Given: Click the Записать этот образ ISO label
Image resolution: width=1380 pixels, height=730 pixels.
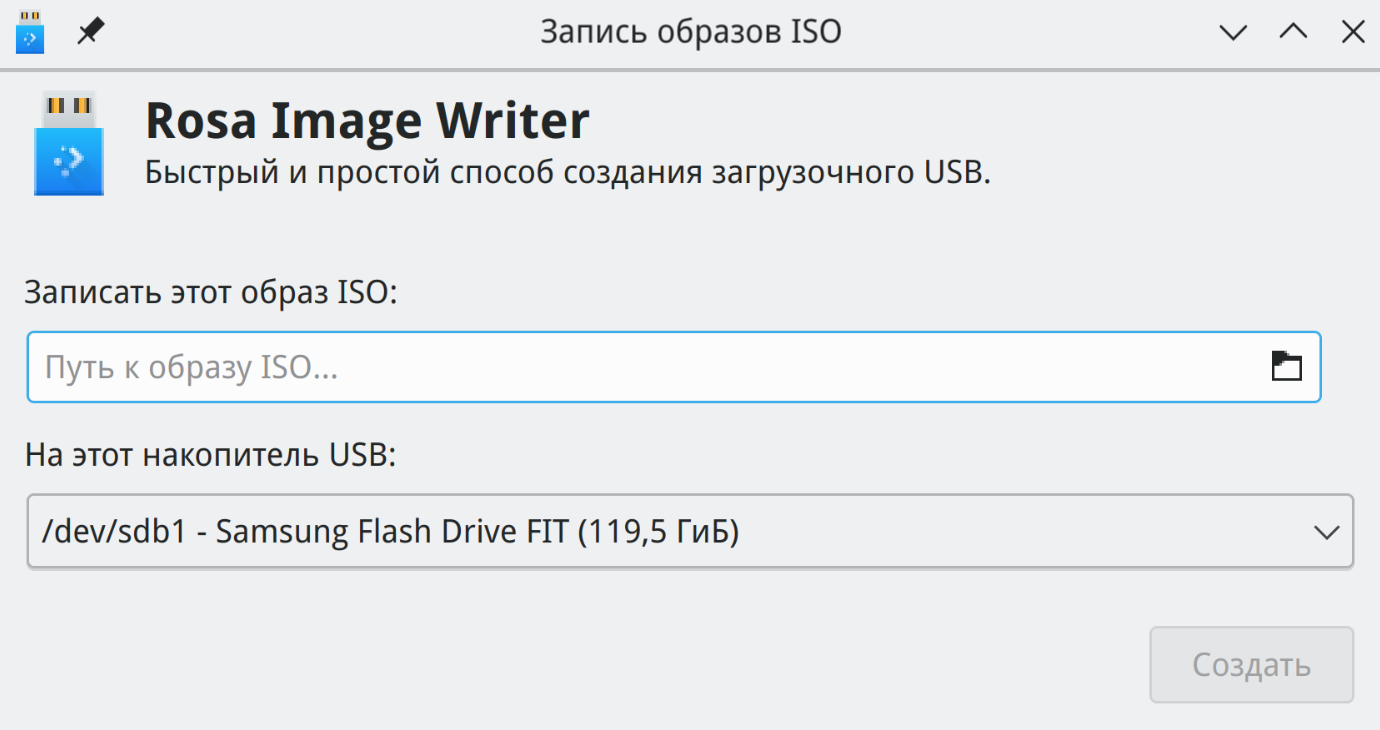Looking at the screenshot, I should tap(211, 293).
